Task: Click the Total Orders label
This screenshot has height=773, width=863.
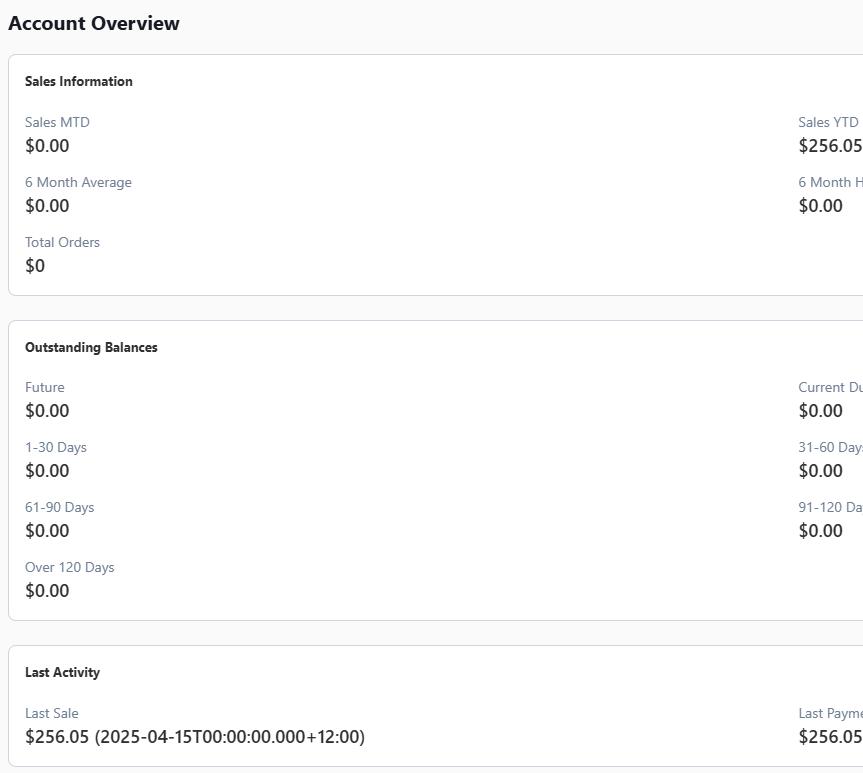Action: pos(62,242)
